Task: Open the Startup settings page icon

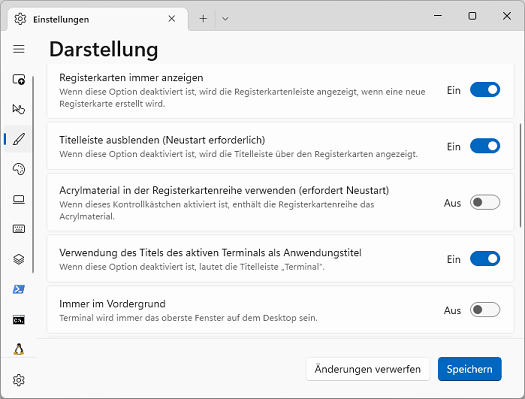Action: (19, 80)
